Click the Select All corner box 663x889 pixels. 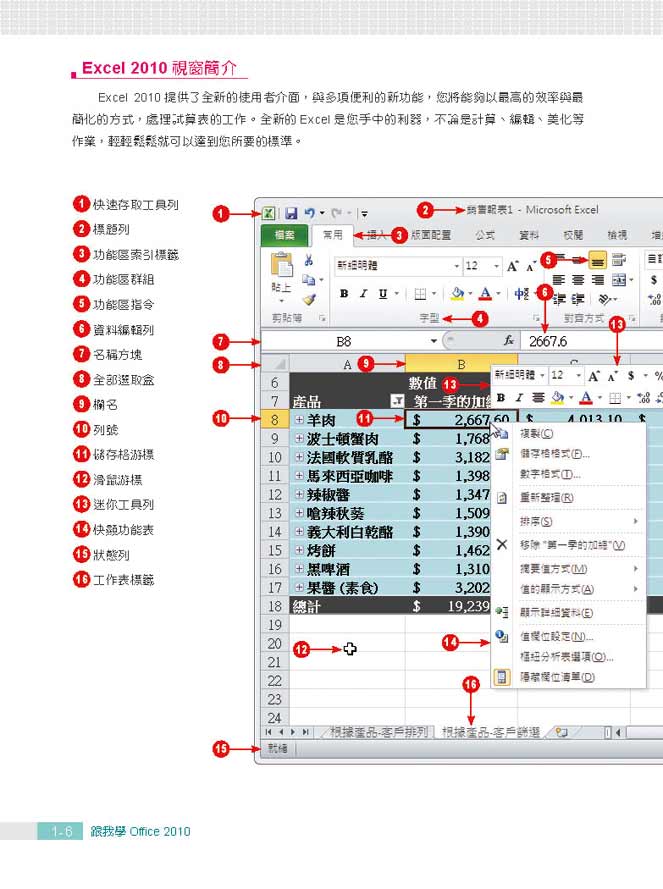pyautogui.click(x=275, y=363)
